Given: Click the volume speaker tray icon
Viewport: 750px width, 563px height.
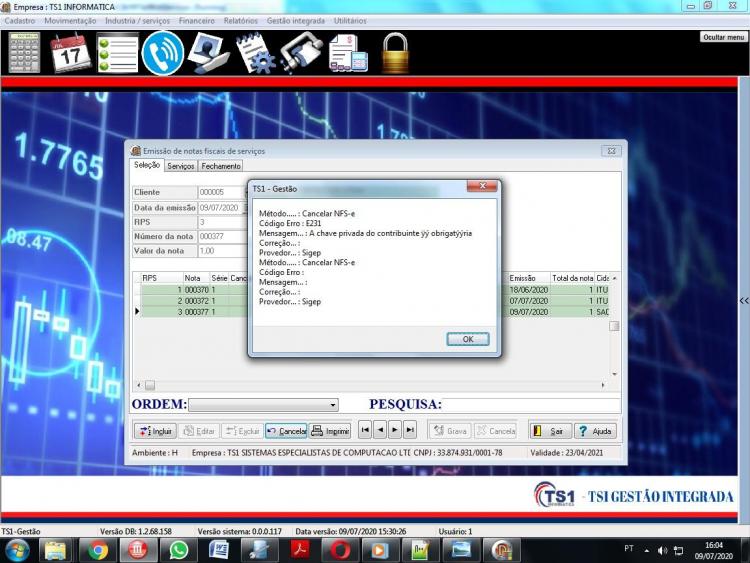Looking at the screenshot, I should [x=662, y=551].
